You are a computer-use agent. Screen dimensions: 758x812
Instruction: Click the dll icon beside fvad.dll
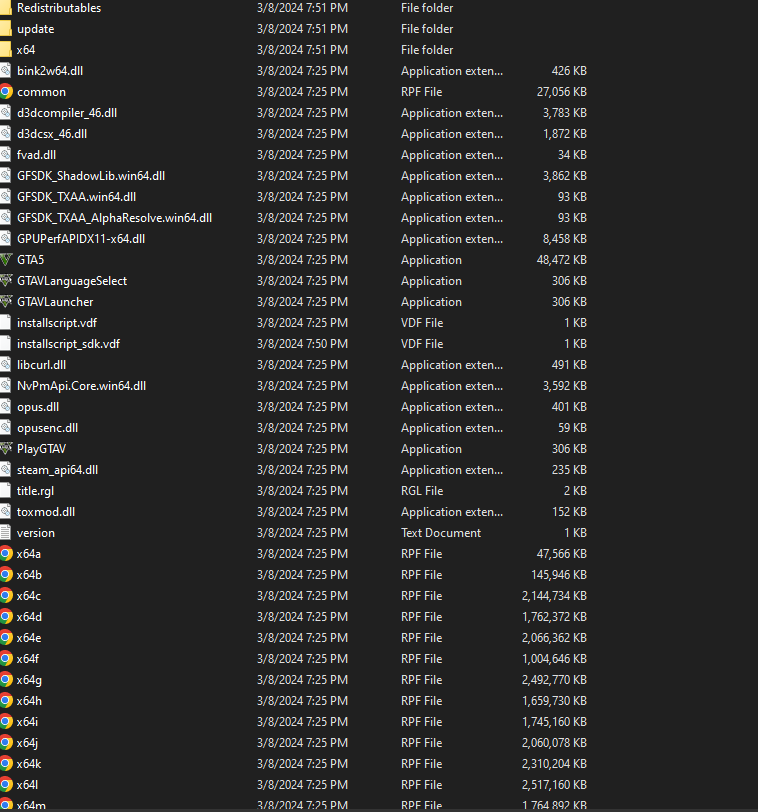point(5,154)
